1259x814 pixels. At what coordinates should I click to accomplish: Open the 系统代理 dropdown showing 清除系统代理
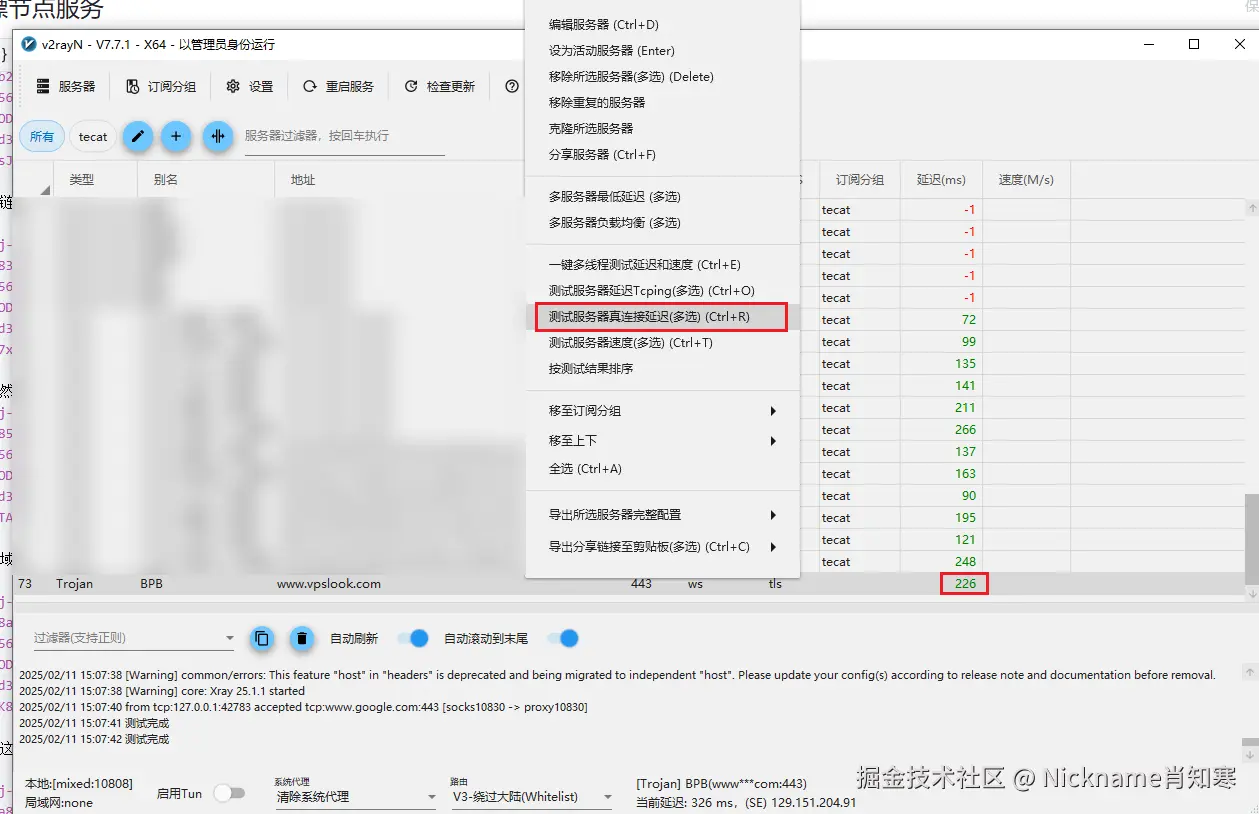[x=356, y=797]
